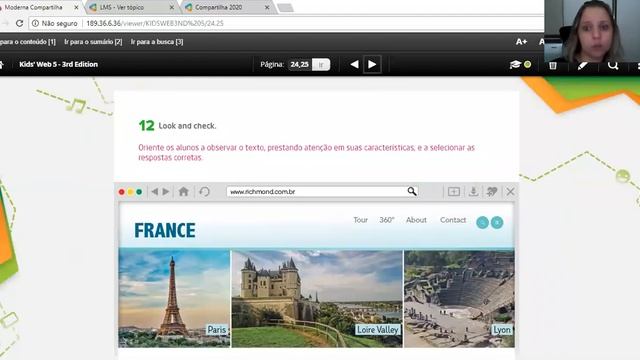Click the green dot in the mock browser
640x360 pixels.
[x=139, y=192]
